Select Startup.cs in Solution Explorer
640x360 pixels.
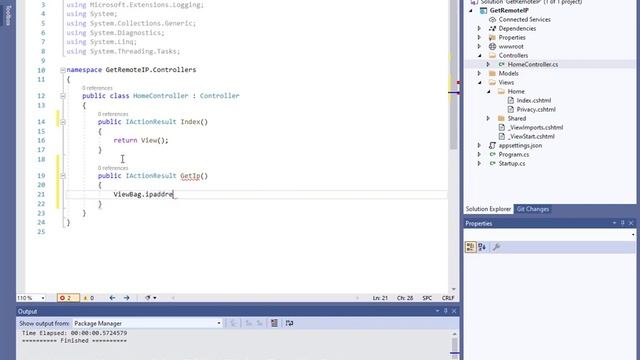(512, 163)
